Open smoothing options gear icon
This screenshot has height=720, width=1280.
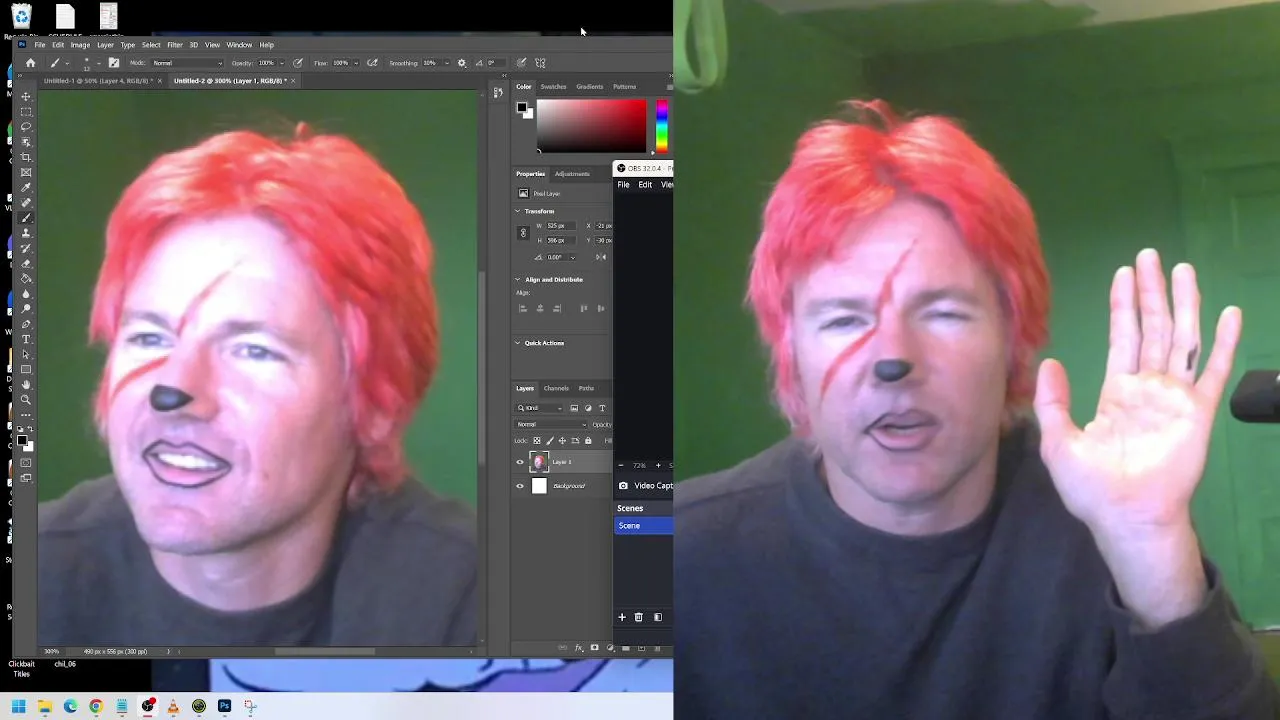461,63
